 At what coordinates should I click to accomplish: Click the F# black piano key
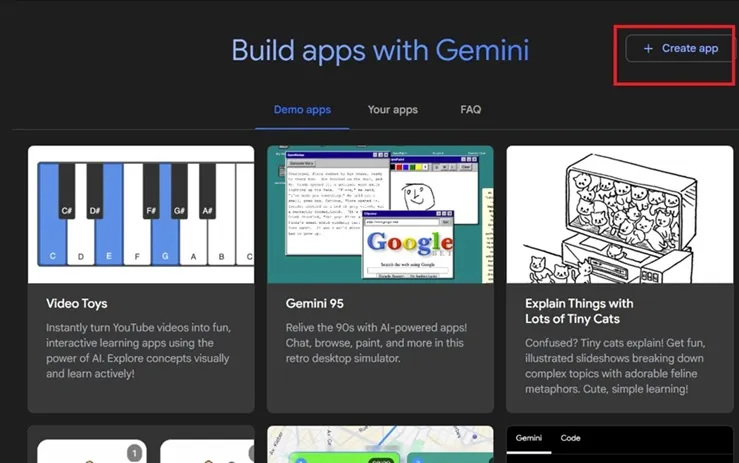[151, 191]
